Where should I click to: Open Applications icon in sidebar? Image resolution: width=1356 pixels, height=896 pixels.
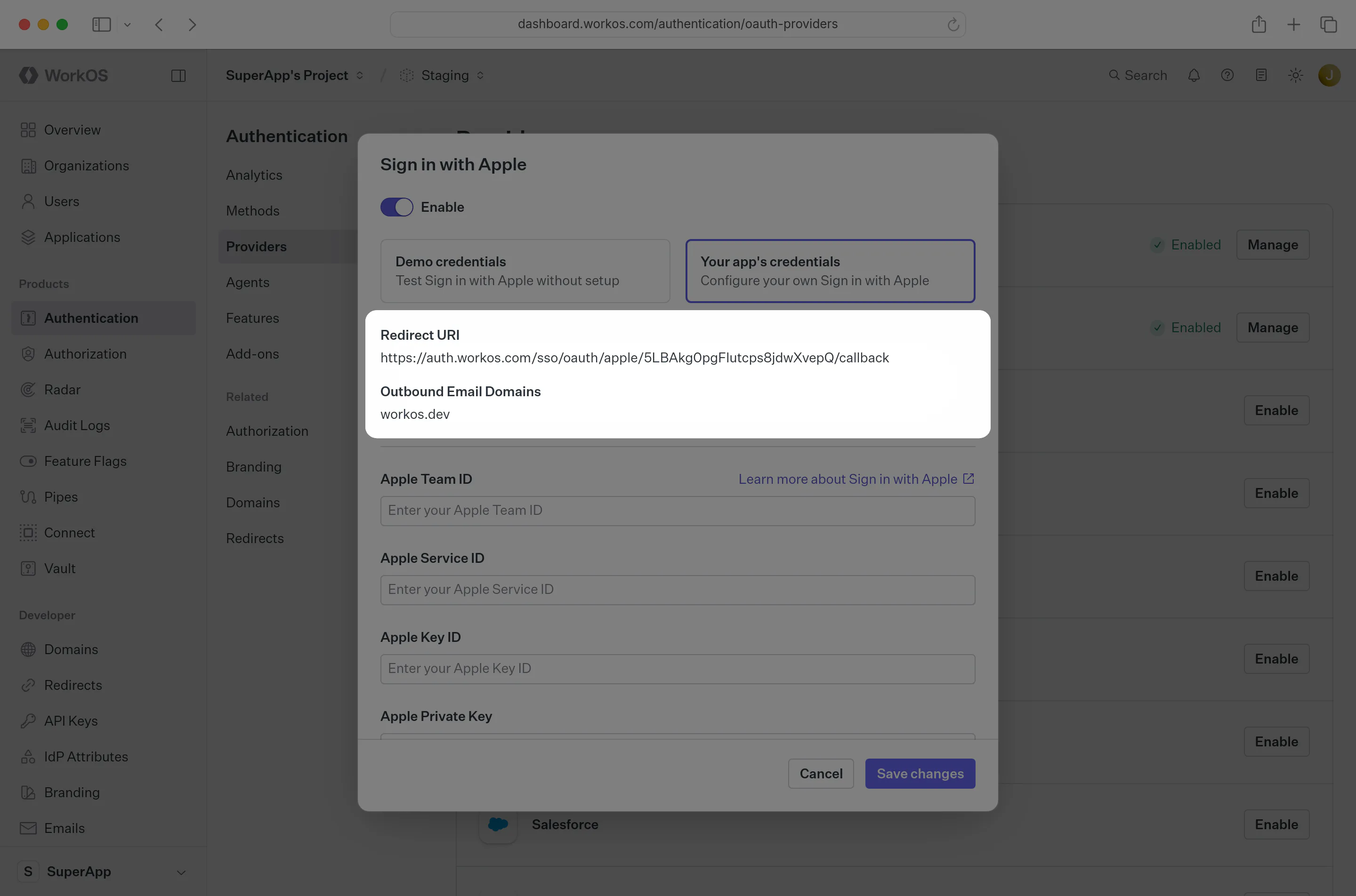pos(28,237)
